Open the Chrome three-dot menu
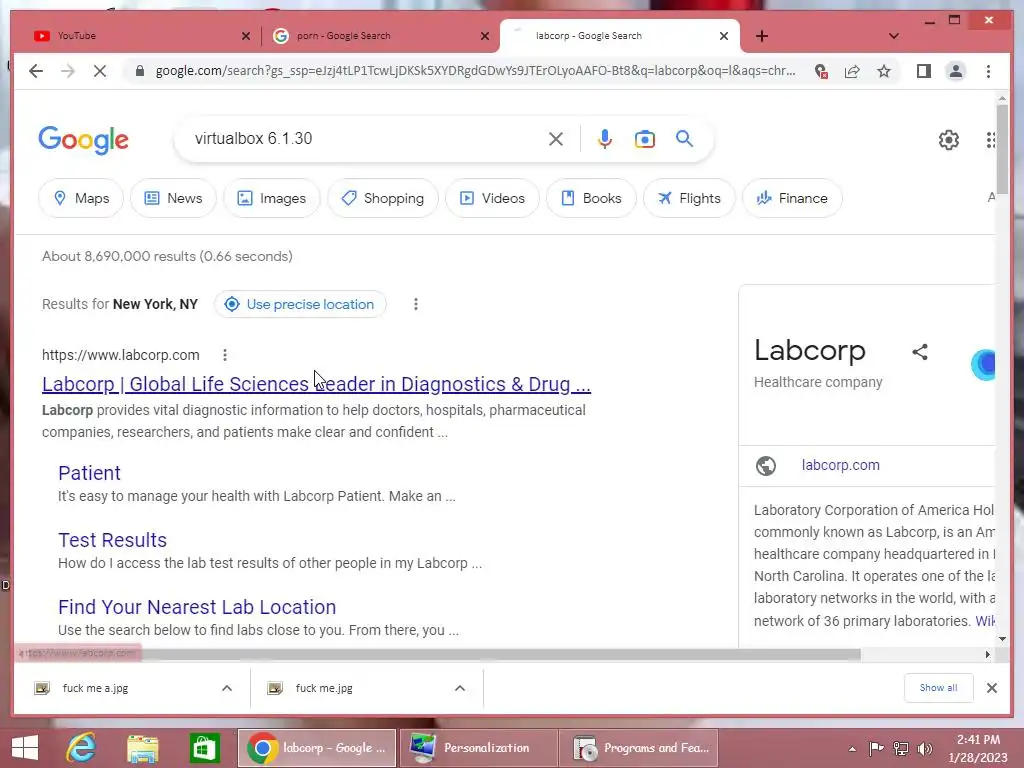 [988, 71]
